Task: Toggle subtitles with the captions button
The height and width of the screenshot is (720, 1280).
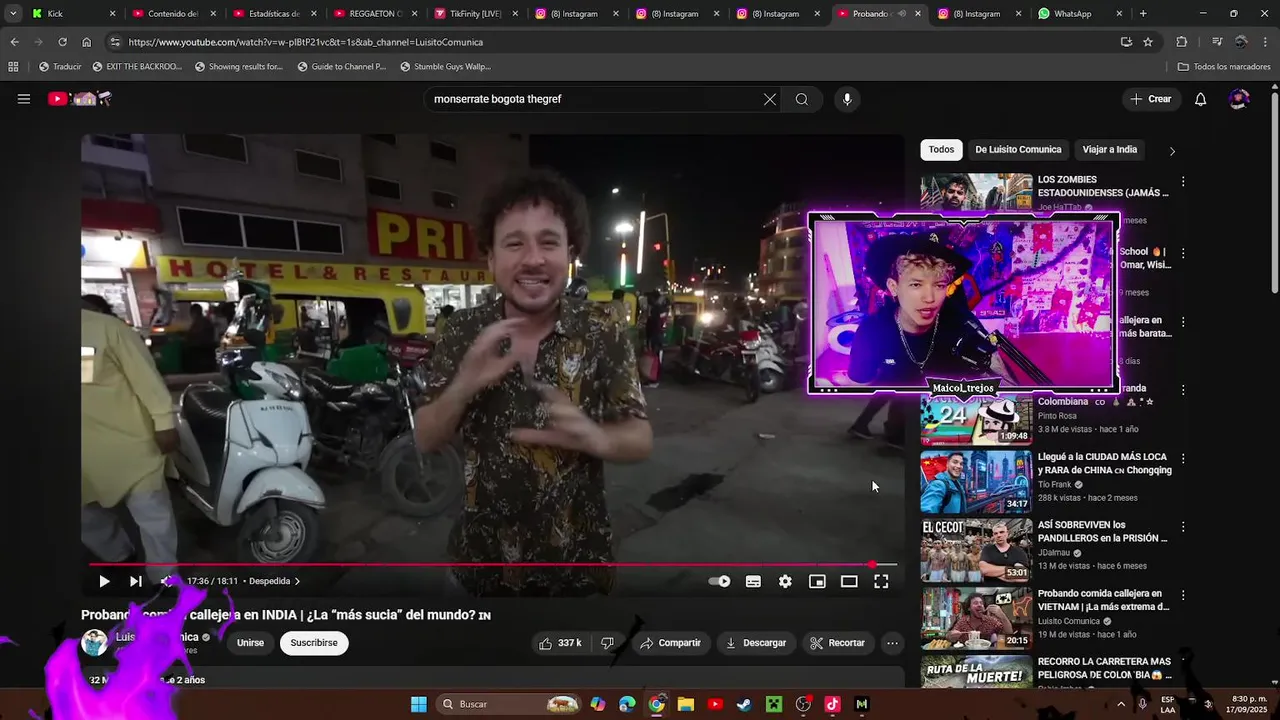Action: pos(753,581)
